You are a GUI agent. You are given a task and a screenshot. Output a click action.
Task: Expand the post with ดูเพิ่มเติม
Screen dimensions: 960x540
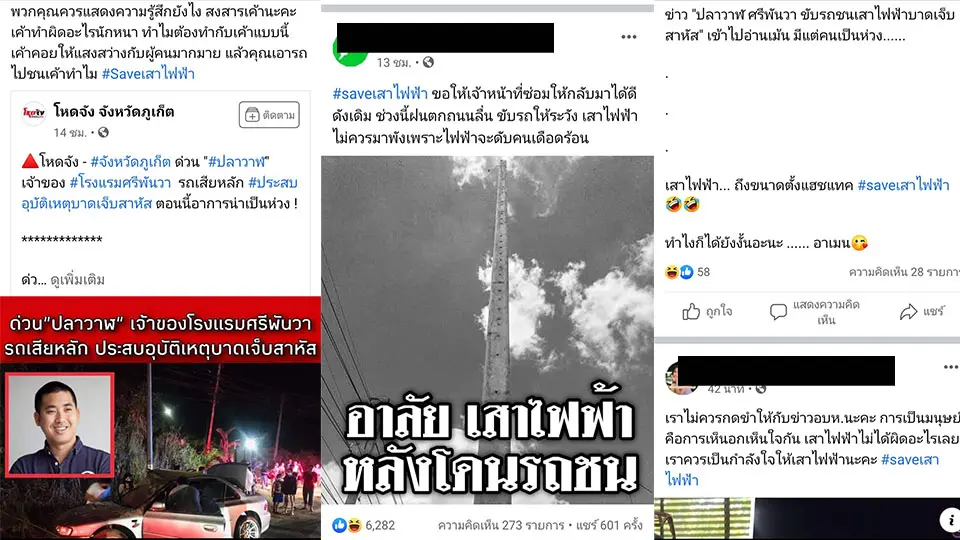[x=78, y=280]
